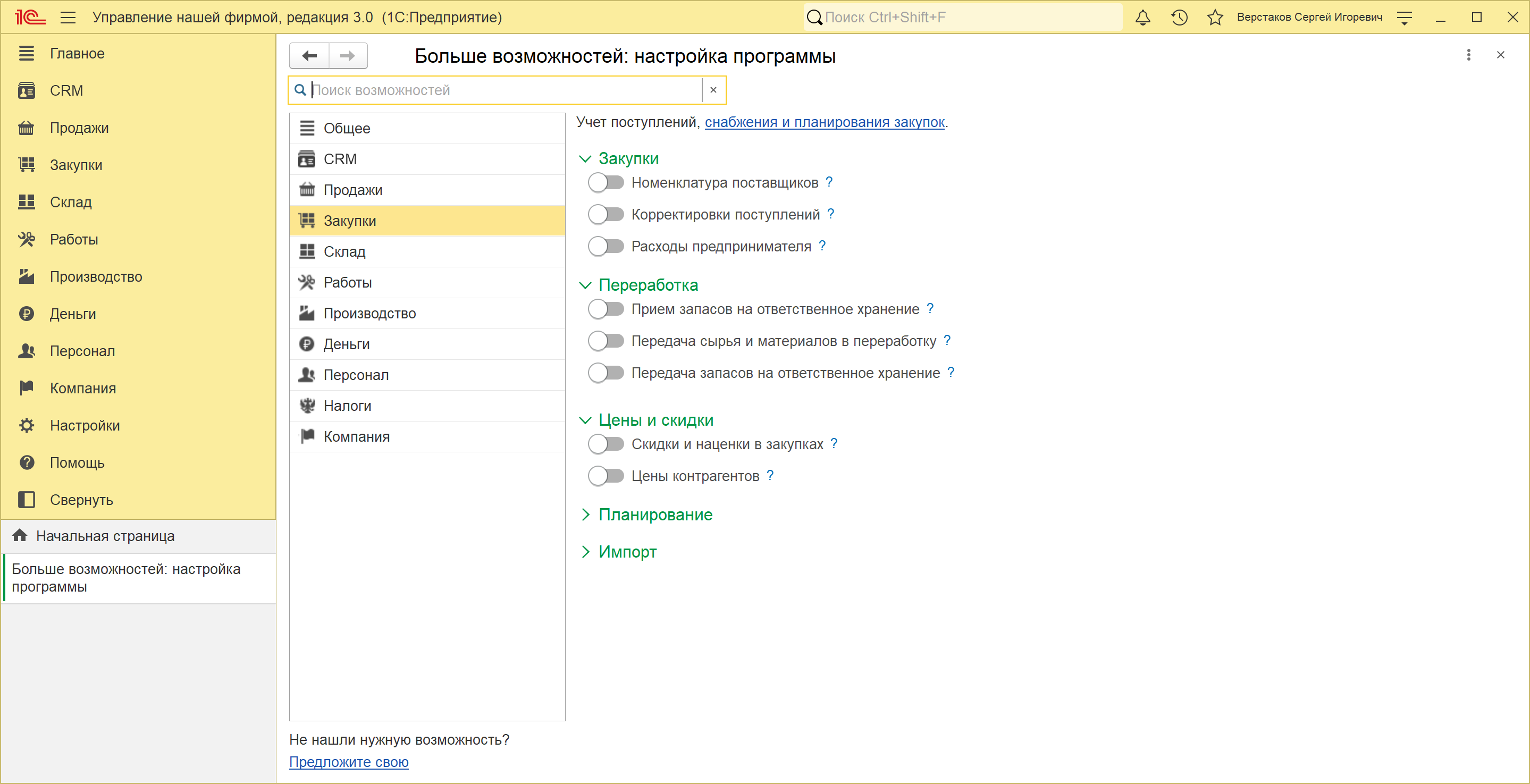This screenshot has height=784, width=1530.
Task: Expand the Импорт group
Action: (585, 552)
